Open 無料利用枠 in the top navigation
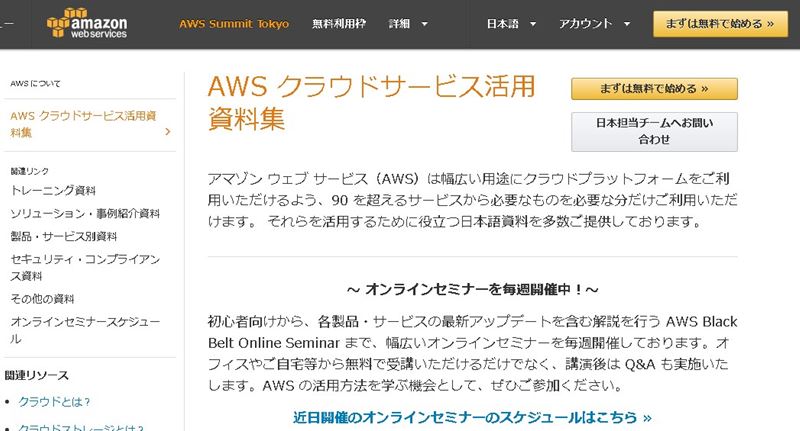Image resolution: width=800 pixels, height=431 pixels. click(339, 24)
